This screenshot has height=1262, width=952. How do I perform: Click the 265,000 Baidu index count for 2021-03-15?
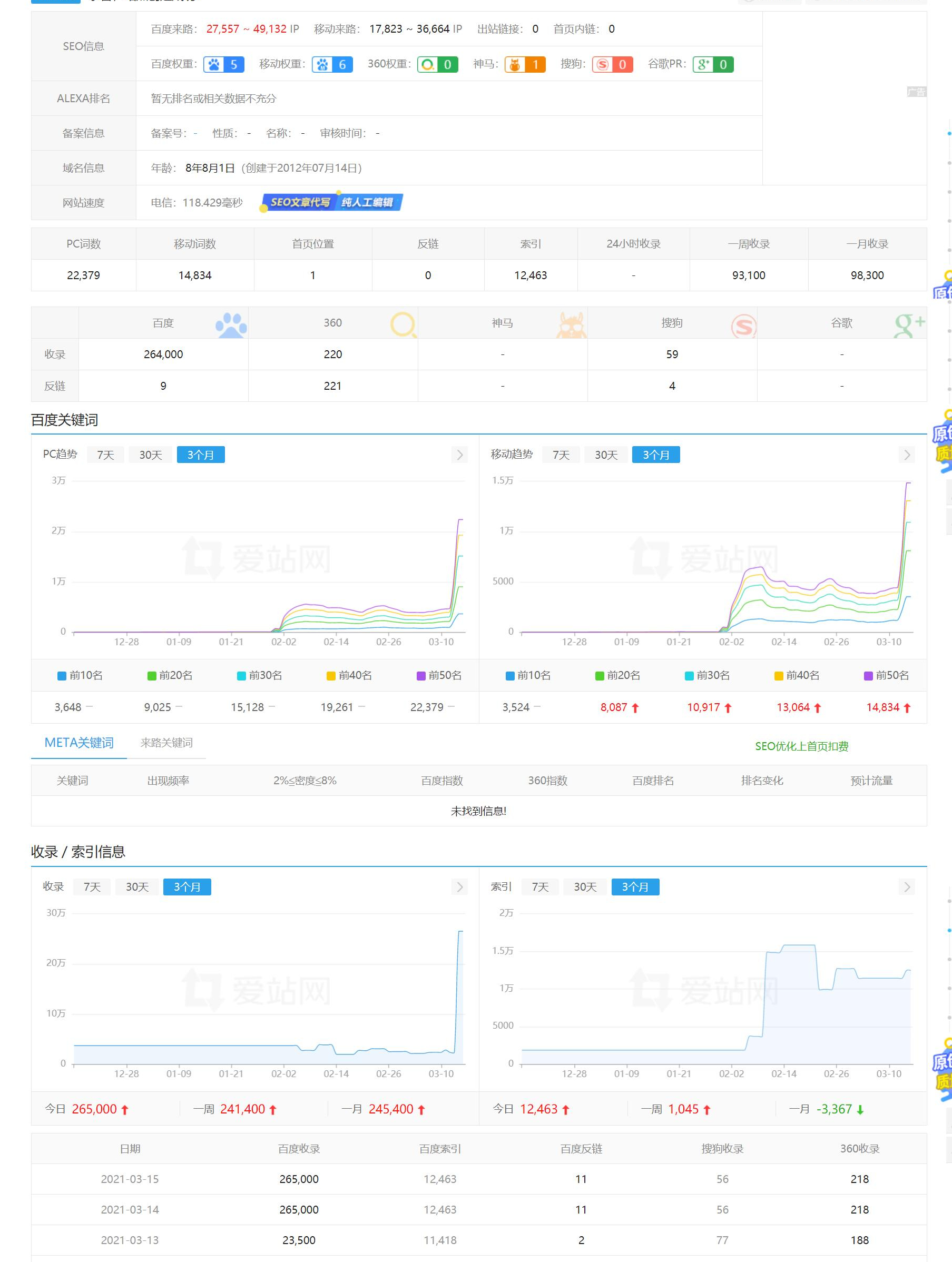click(x=299, y=1179)
